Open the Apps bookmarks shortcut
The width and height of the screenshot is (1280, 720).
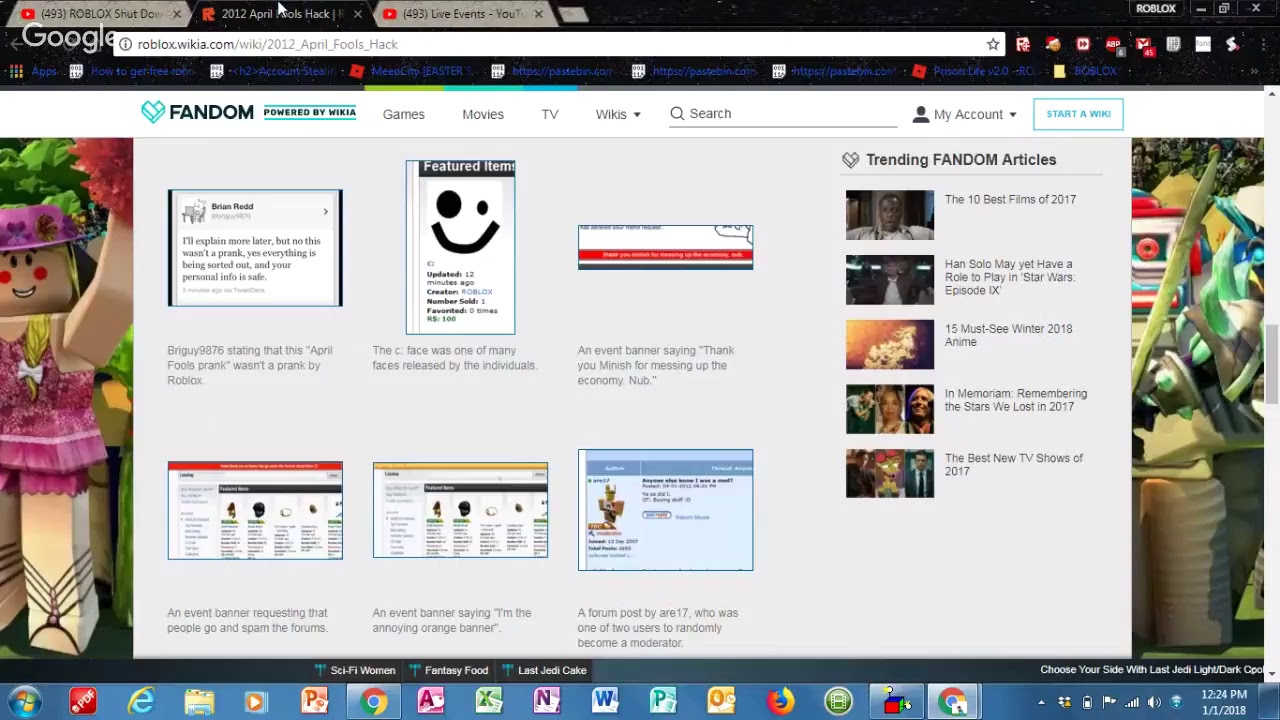coord(34,71)
